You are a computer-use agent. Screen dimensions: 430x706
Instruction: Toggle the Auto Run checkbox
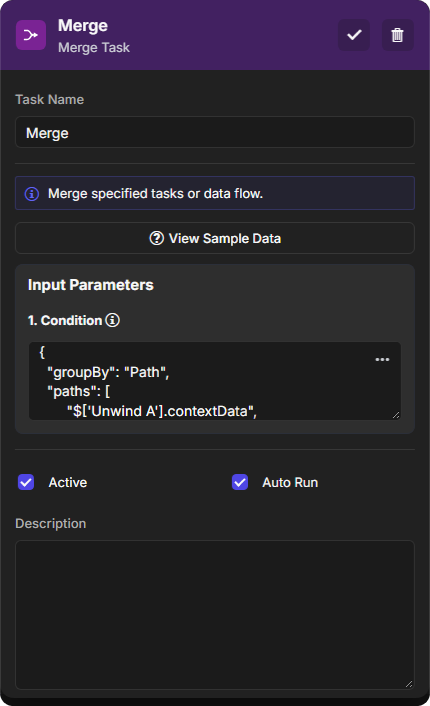(240, 482)
